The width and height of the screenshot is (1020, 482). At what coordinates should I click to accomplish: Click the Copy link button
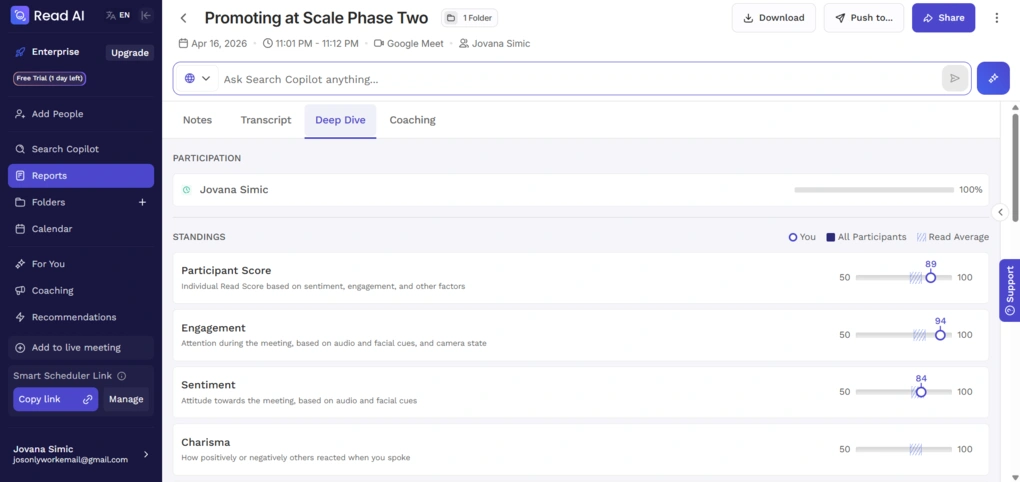(x=55, y=399)
